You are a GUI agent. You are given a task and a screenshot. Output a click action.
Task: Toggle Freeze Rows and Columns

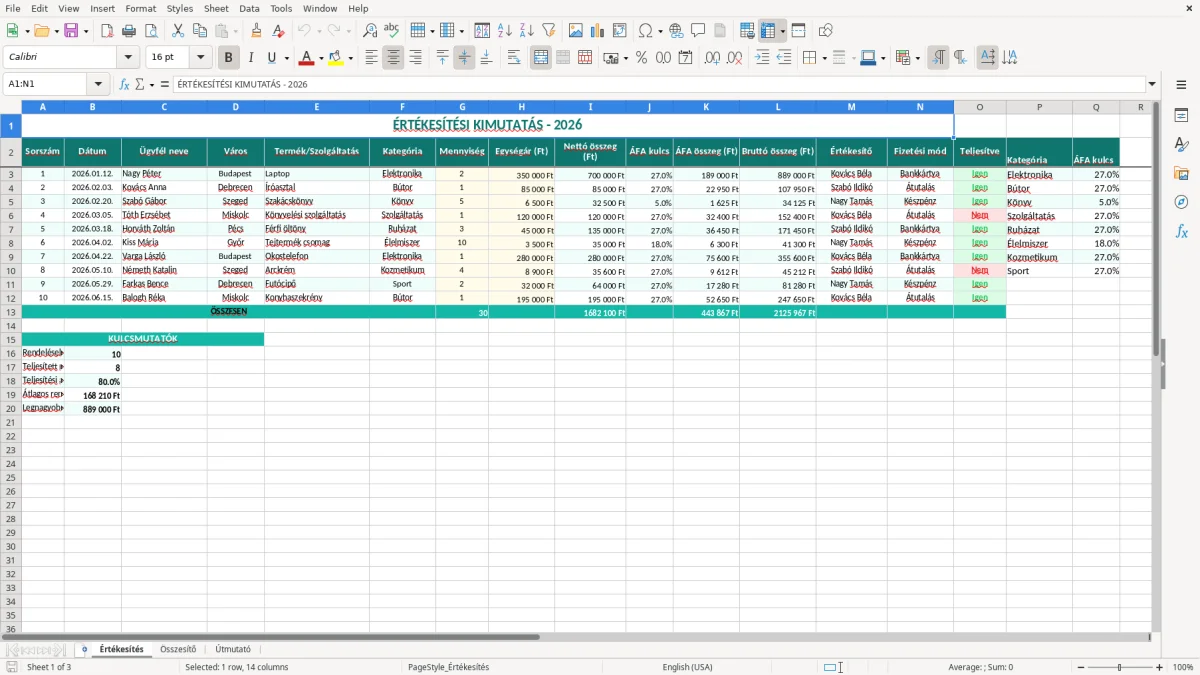tap(768, 31)
